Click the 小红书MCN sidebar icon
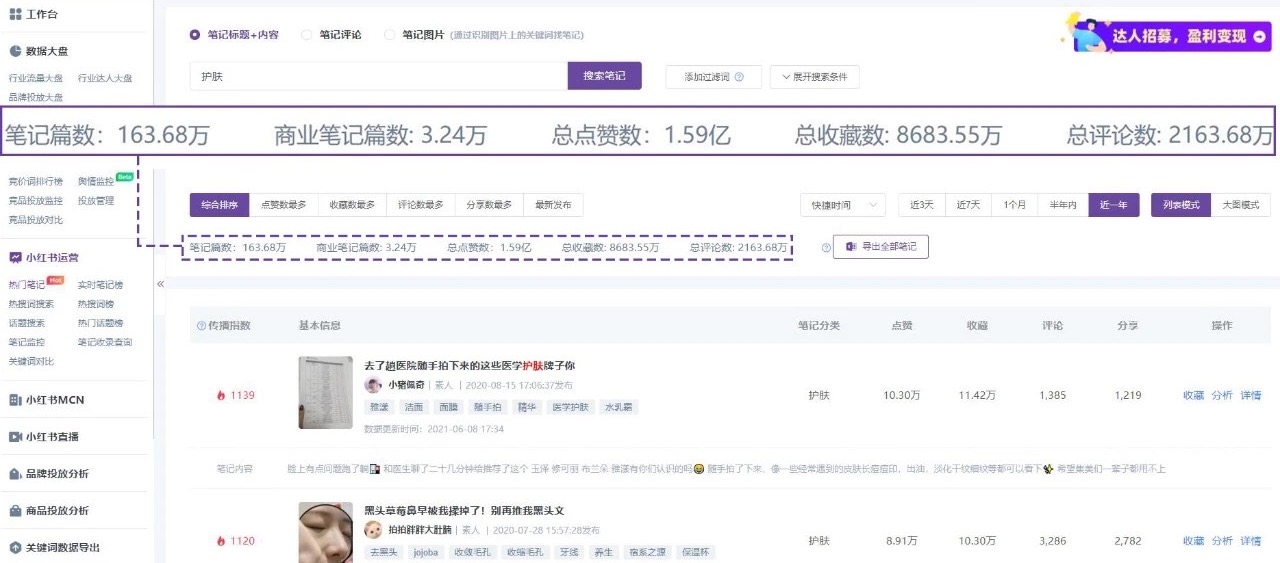Image resolution: width=1280 pixels, height=563 pixels. point(15,400)
